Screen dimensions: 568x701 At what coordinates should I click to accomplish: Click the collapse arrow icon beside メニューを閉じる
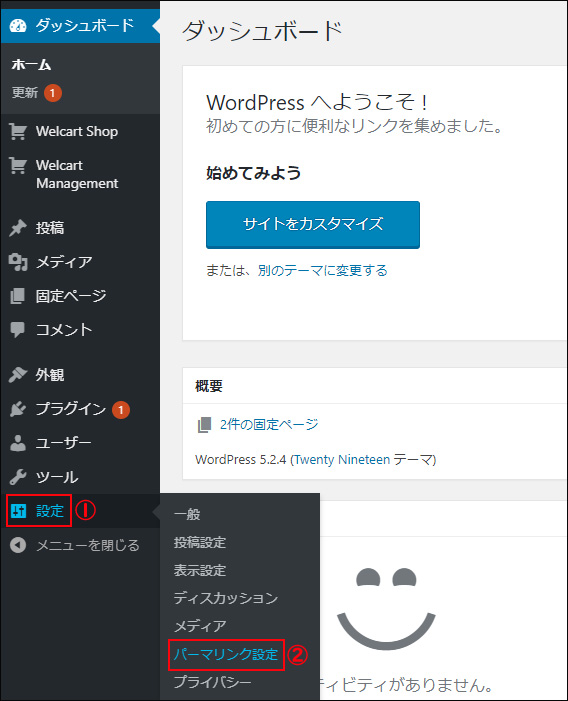[18, 545]
